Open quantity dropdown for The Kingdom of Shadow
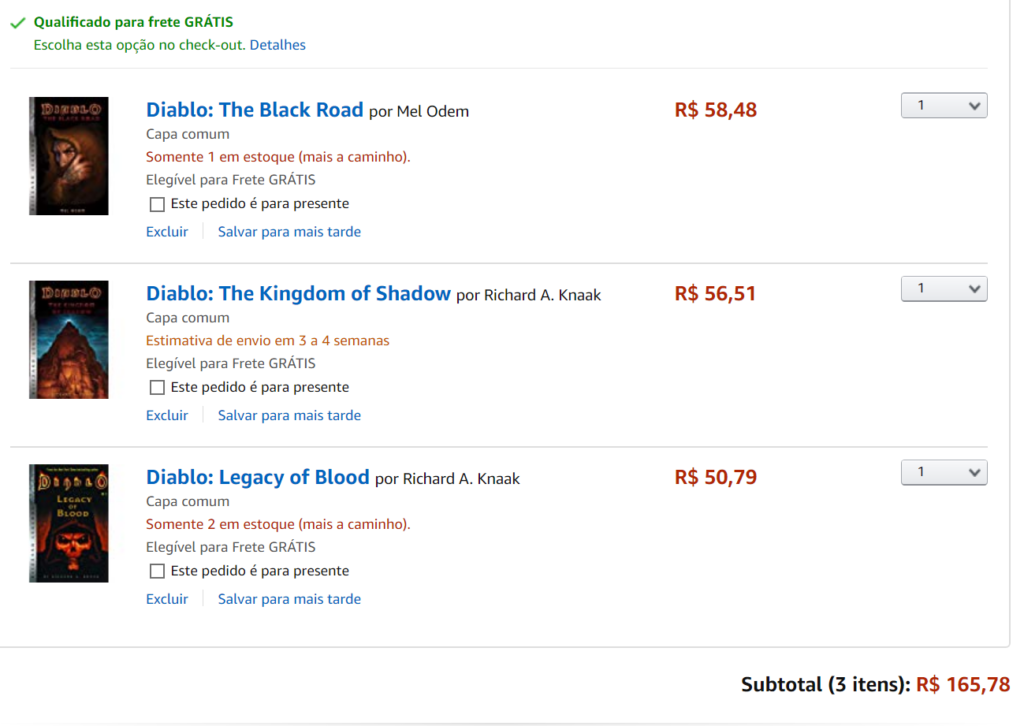 click(943, 289)
